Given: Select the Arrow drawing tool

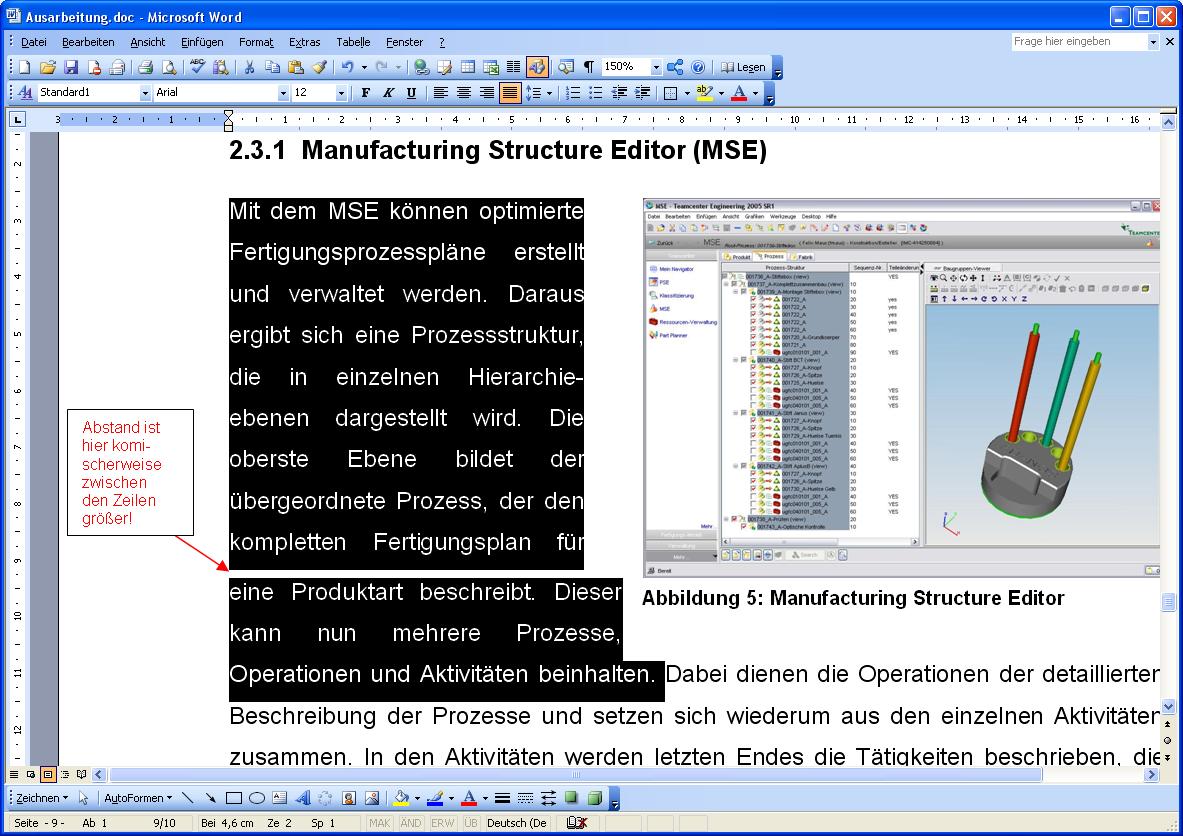Looking at the screenshot, I should point(210,798).
